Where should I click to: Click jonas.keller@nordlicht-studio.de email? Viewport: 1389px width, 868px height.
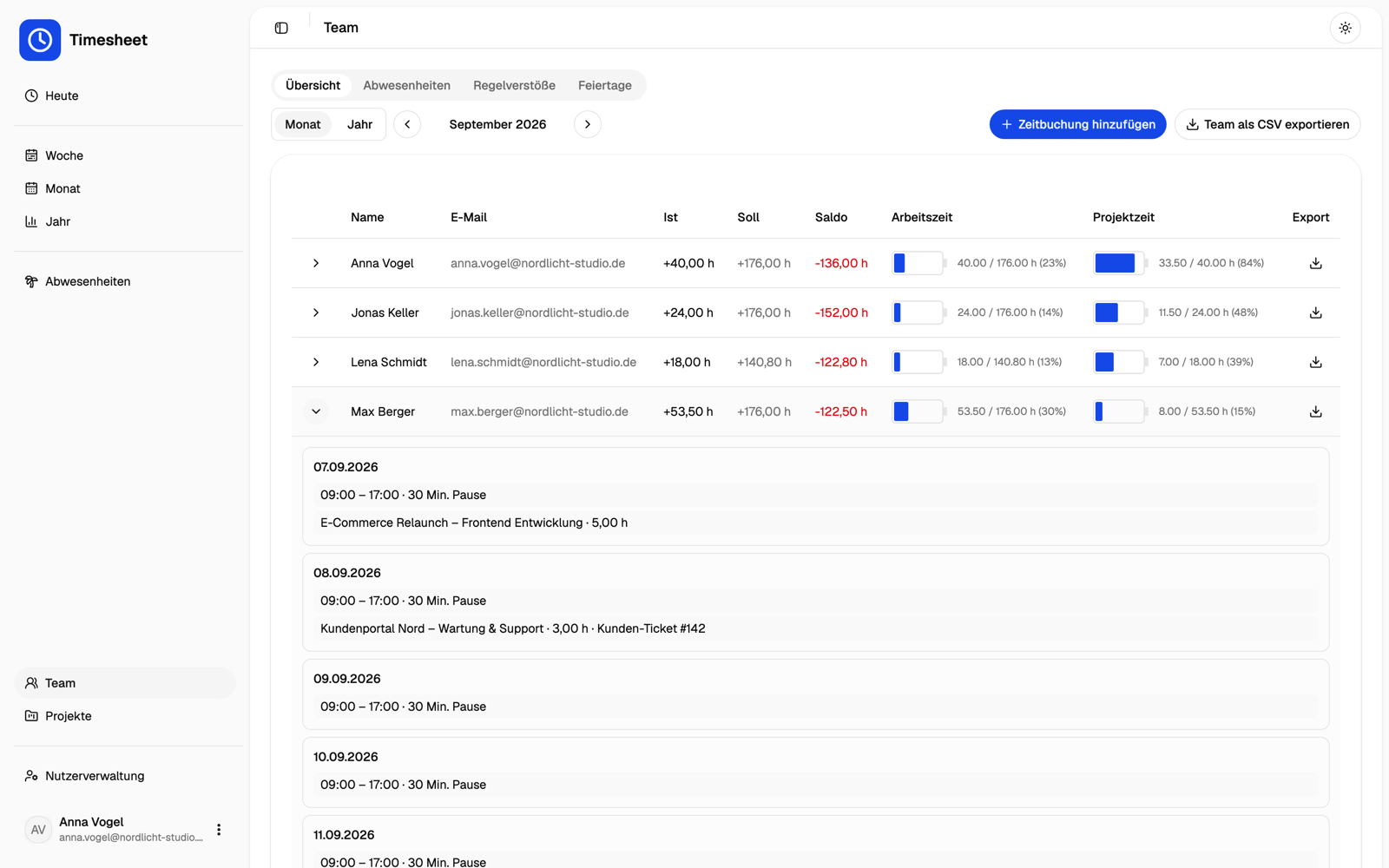[539, 312]
